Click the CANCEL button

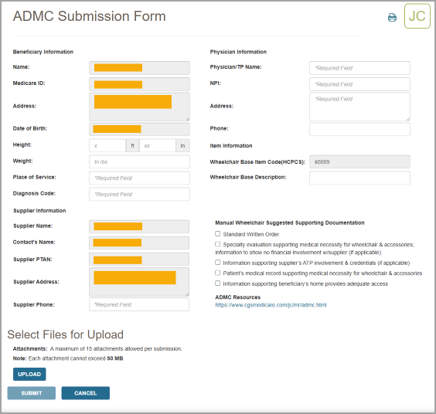[x=85, y=393]
